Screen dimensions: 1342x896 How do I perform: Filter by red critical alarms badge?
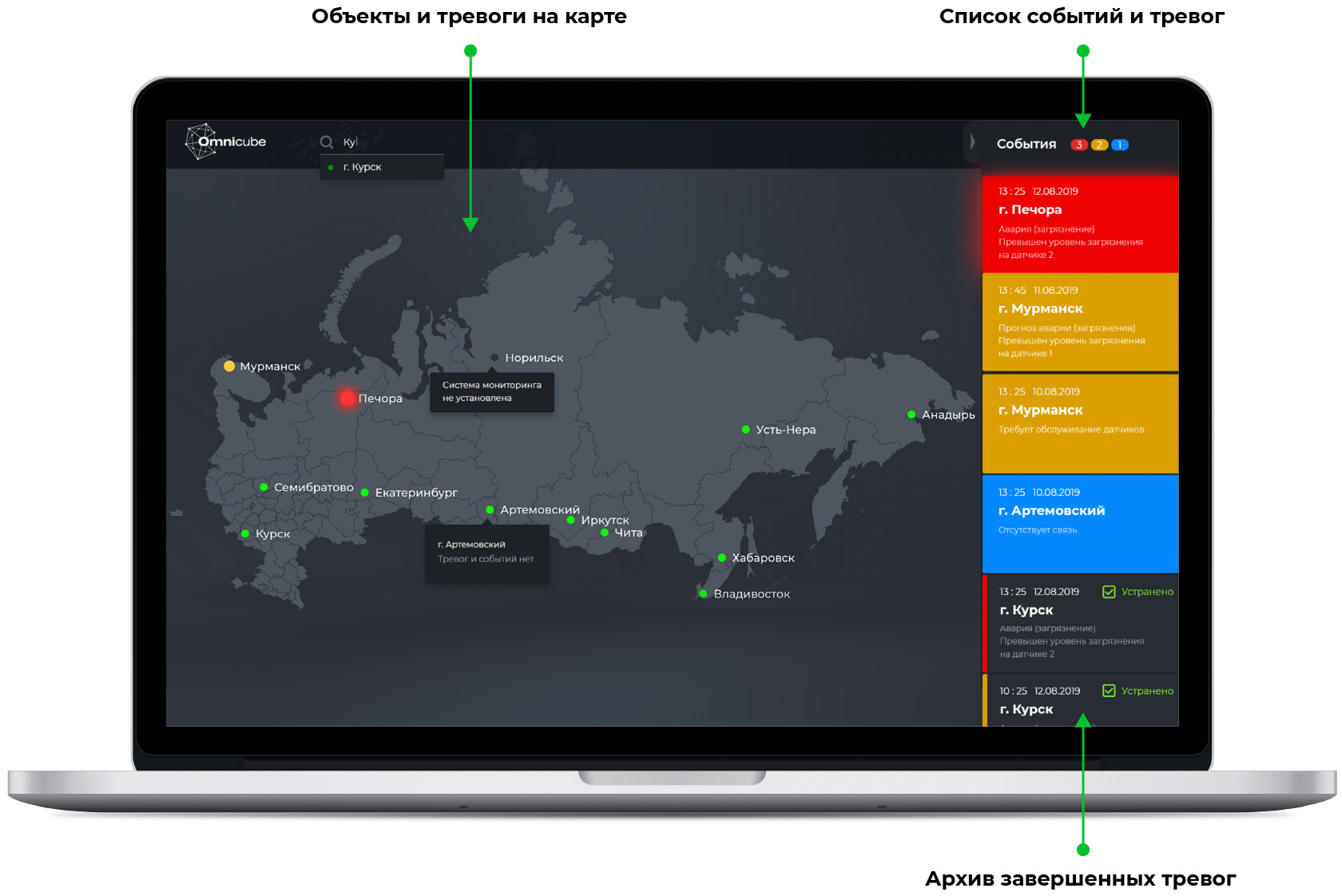1078,145
